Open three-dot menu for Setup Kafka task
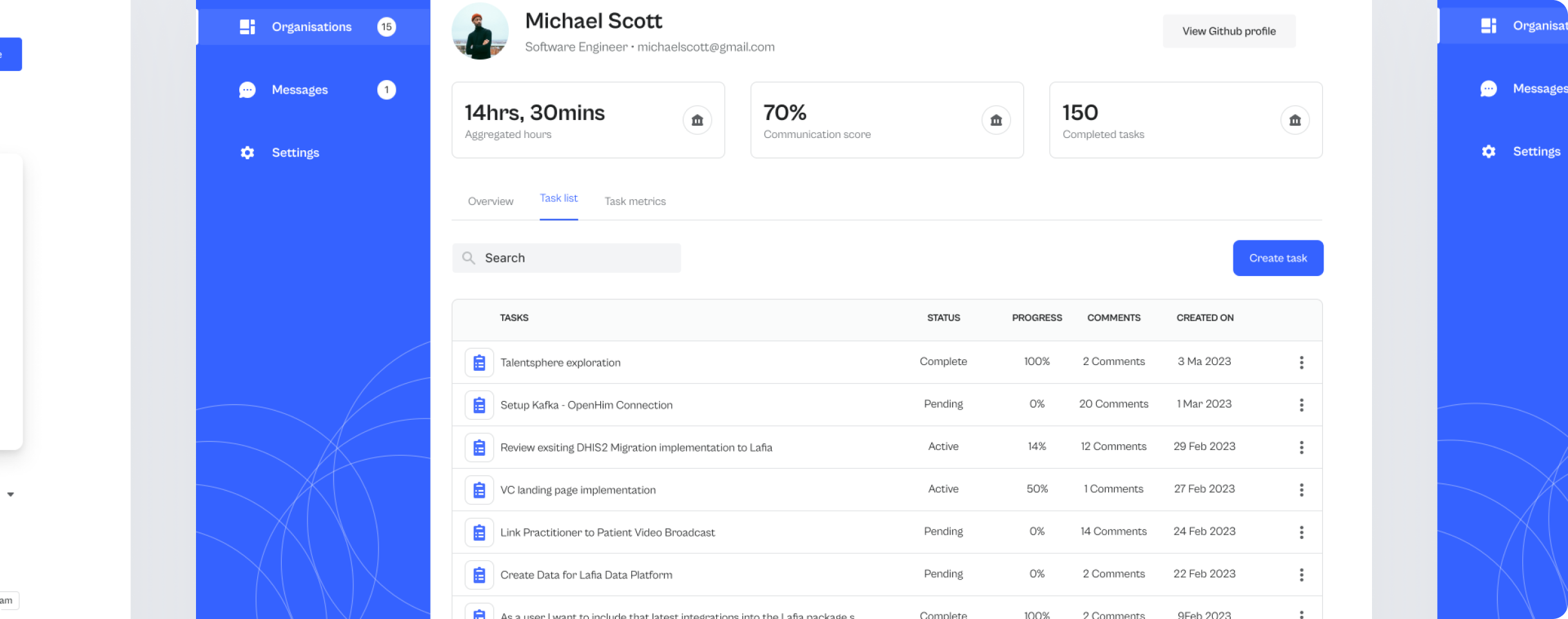Screen dimensions: 1568x619 pyautogui.click(x=1301, y=405)
